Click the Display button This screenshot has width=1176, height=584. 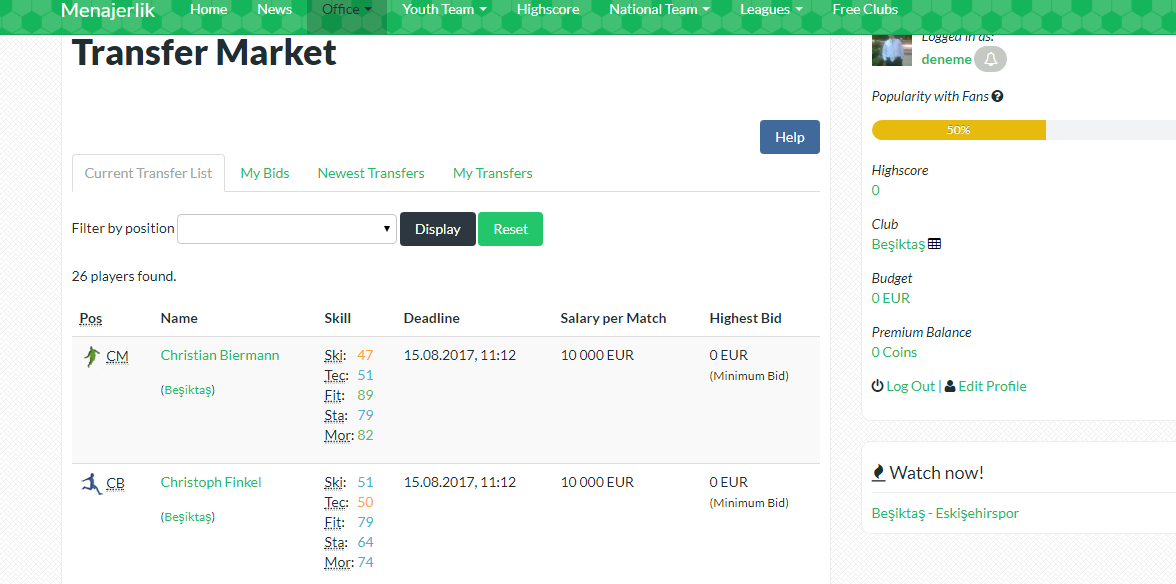pyautogui.click(x=438, y=229)
